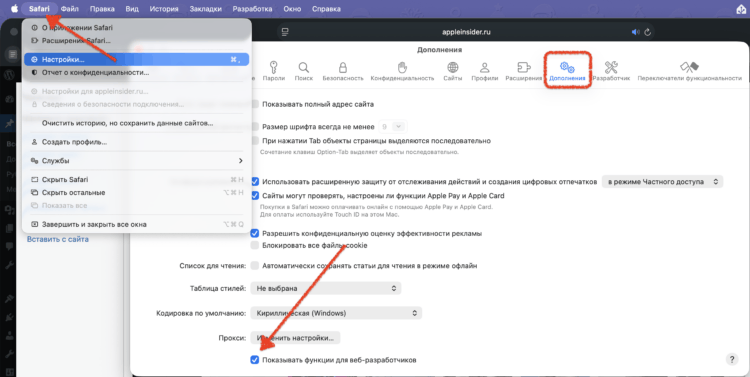
Task: Toggle расширенную защиту от отслеживания checkbox
Action: [x=255, y=182]
